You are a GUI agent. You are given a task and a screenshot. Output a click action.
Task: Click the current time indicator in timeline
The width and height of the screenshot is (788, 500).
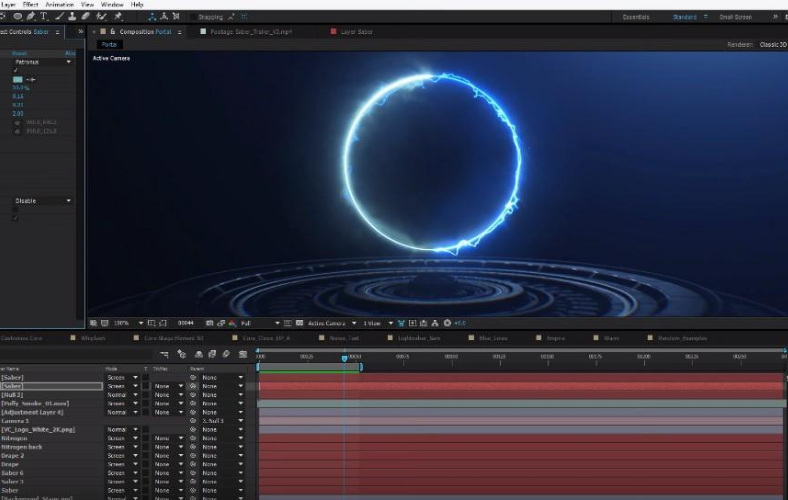point(344,358)
